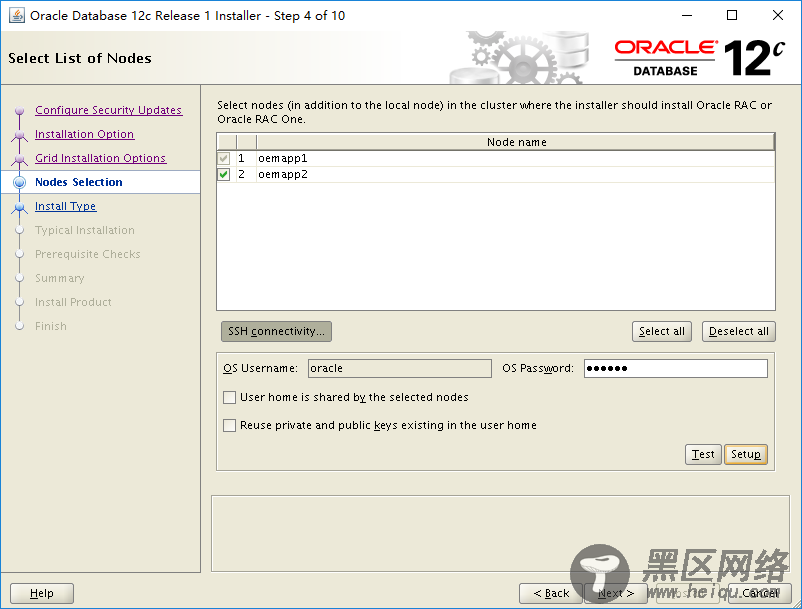Click the Select all button
This screenshot has height=609, width=802.
point(662,331)
